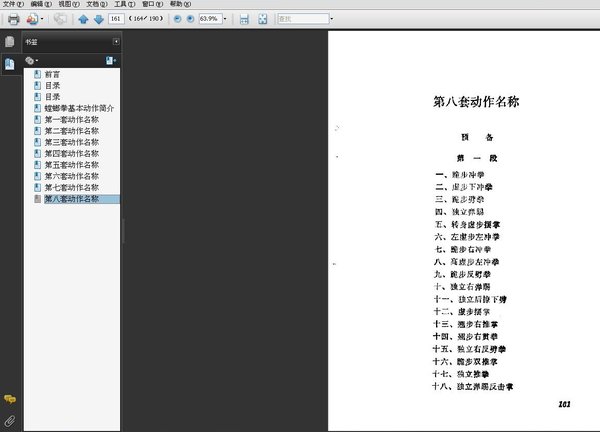Select the 第四套动作名称 bookmark

(72, 153)
